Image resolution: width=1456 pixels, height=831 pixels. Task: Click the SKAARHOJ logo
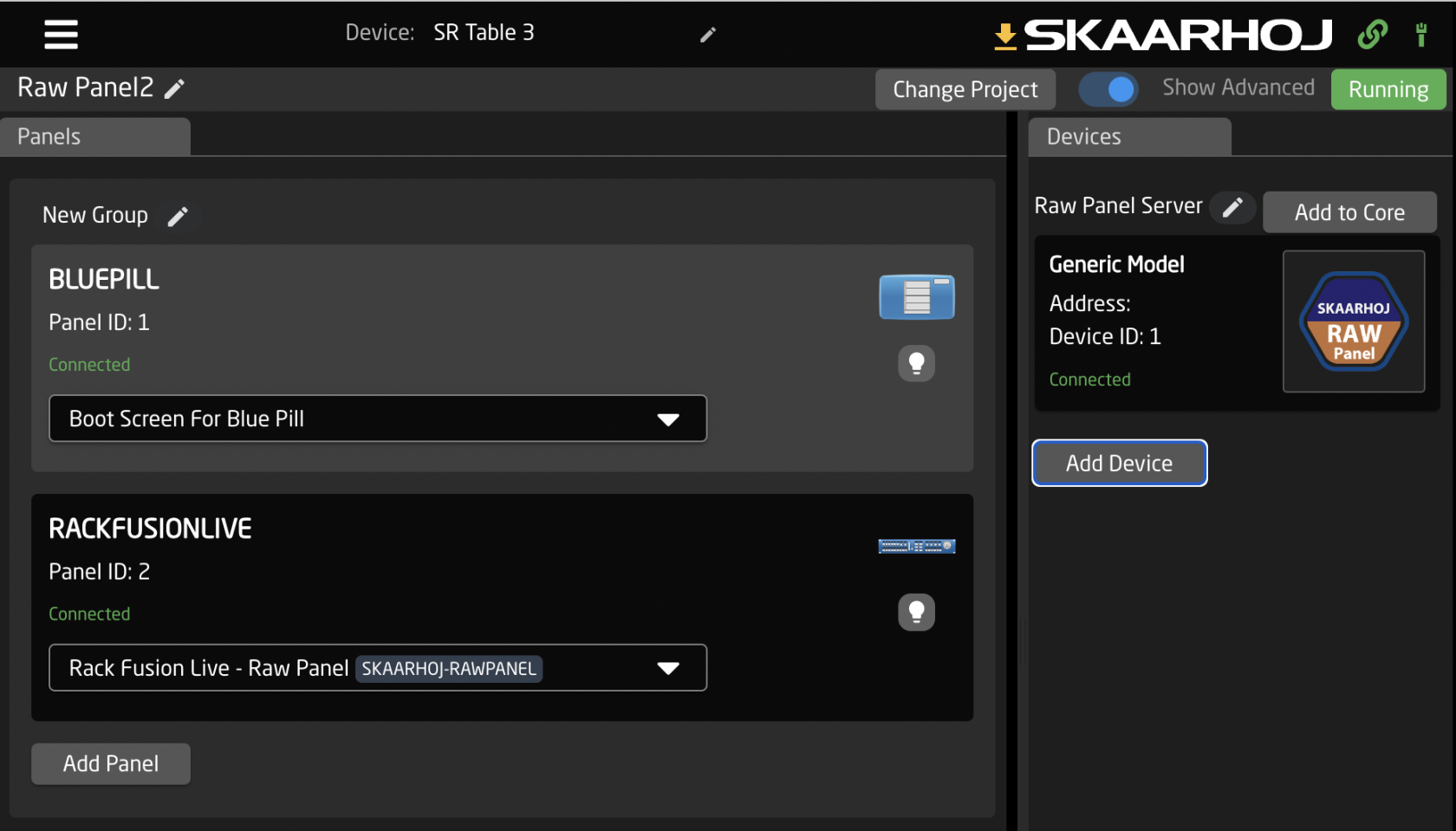click(x=1178, y=36)
